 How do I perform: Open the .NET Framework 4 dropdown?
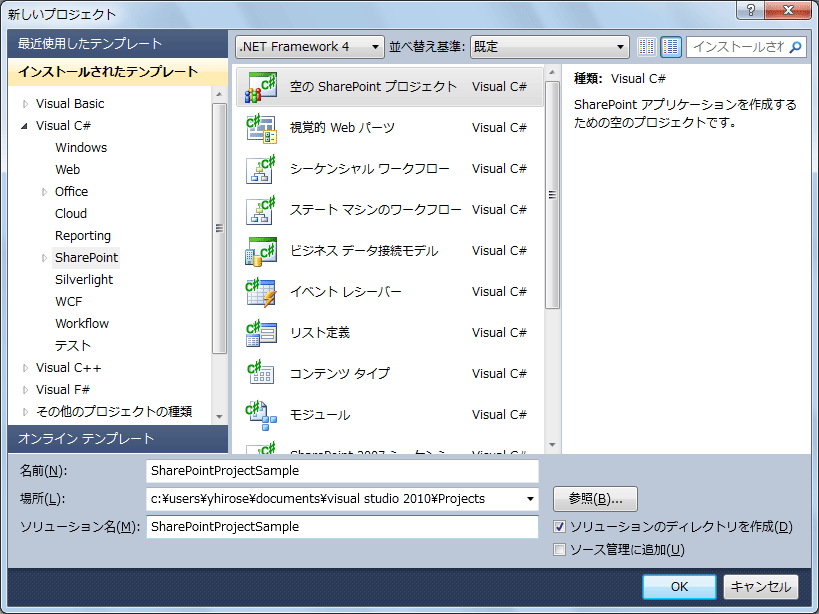pyautogui.click(x=310, y=47)
